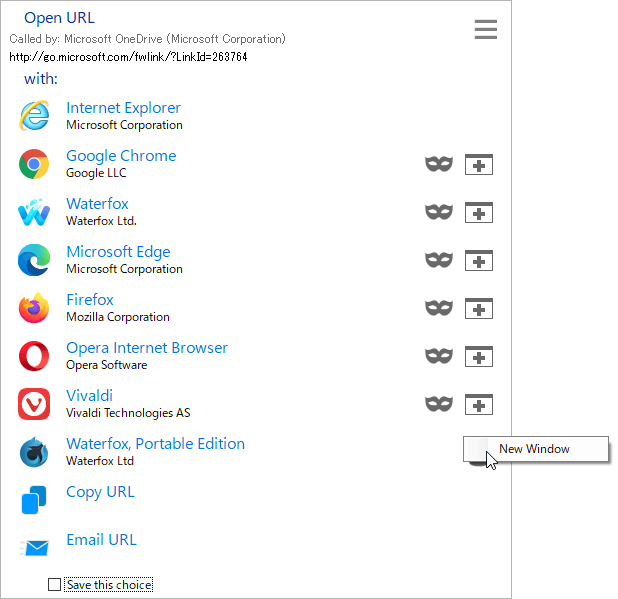Choose Microsoft Edge link
618x599 pixels.
(118, 252)
